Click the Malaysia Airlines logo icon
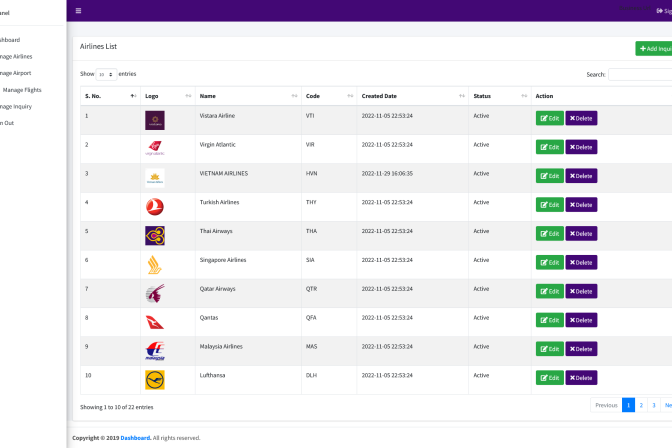Screen dimensions: 672x448 (x=155, y=351)
